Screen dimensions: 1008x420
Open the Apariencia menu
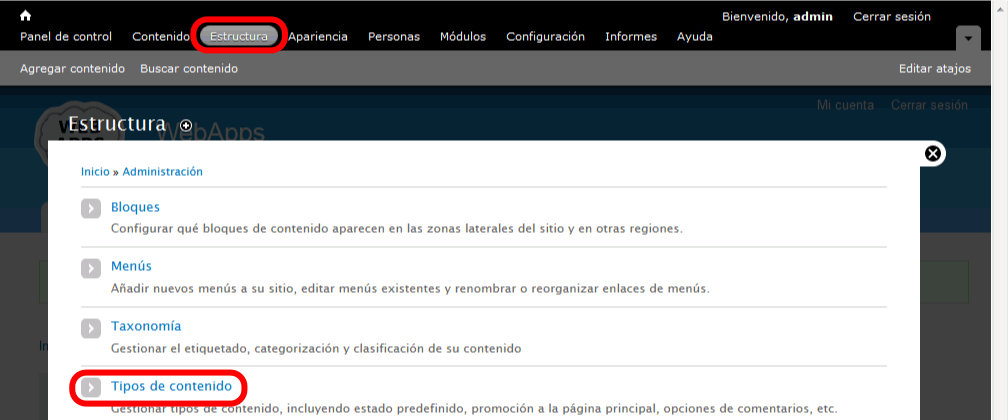[x=318, y=37]
